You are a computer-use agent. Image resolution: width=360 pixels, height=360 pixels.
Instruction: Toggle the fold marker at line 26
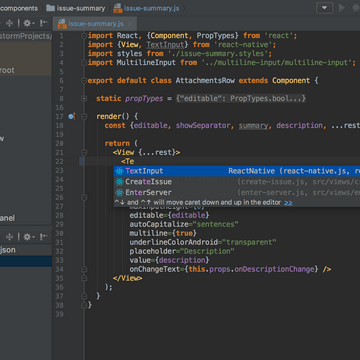point(84,198)
